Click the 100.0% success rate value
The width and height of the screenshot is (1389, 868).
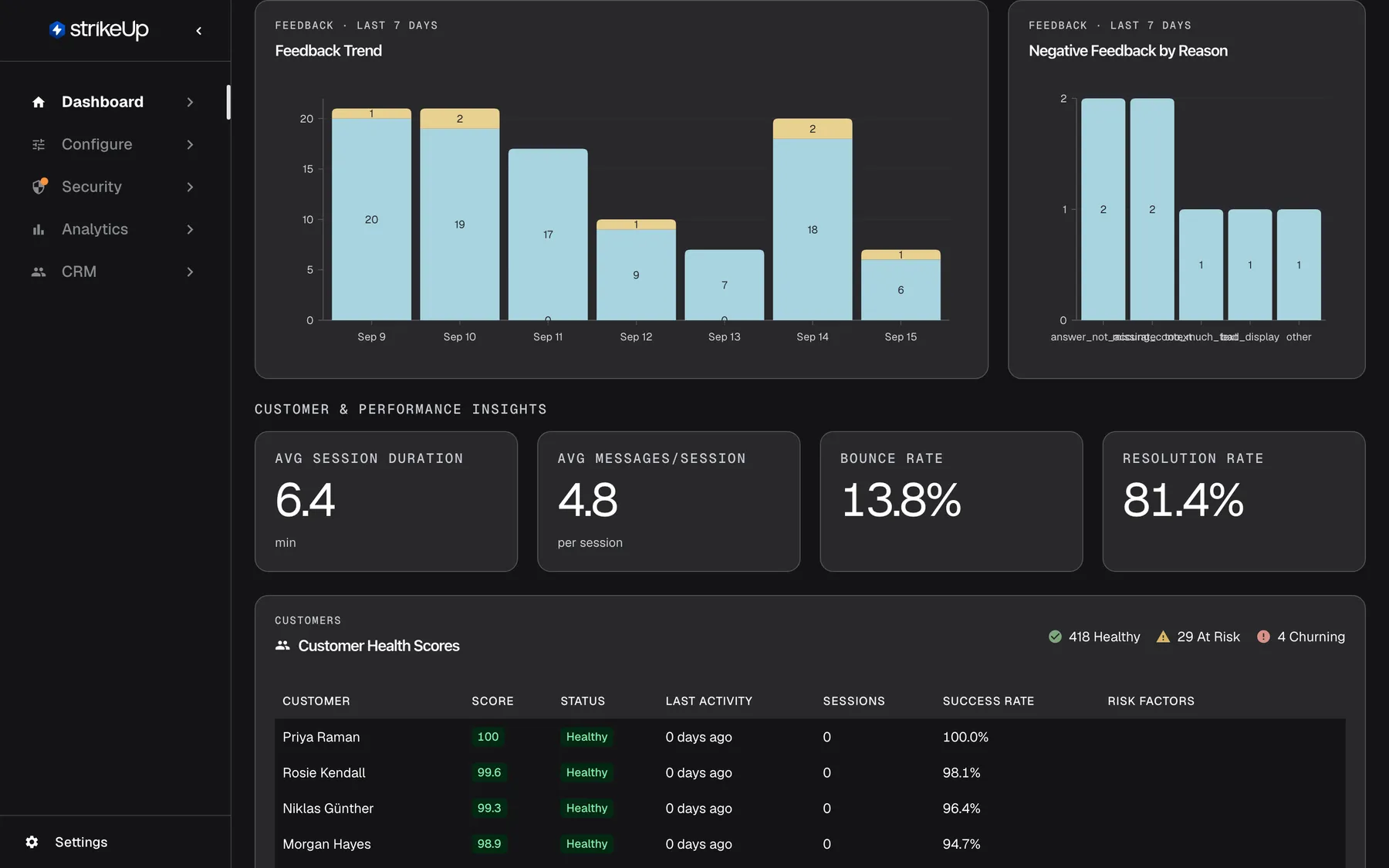pyautogui.click(x=965, y=737)
